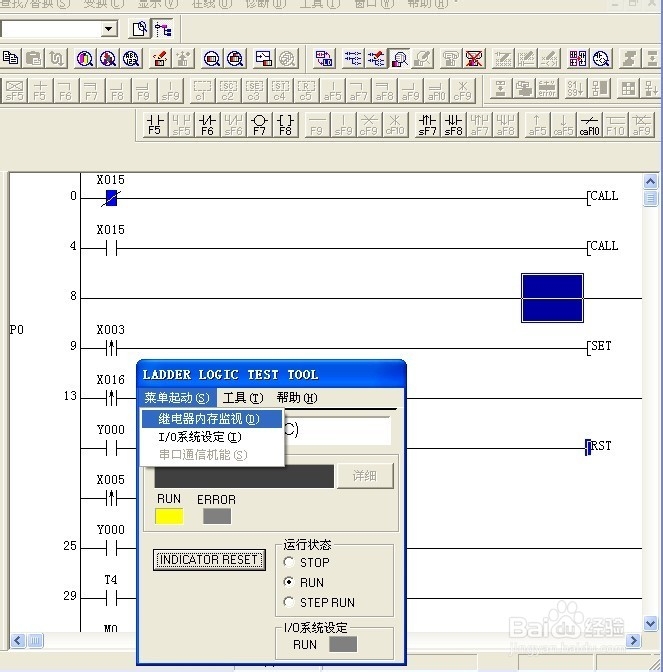Click the yellow RUN indicator
Image resolution: width=663 pixels, height=672 pixels.
(x=169, y=516)
